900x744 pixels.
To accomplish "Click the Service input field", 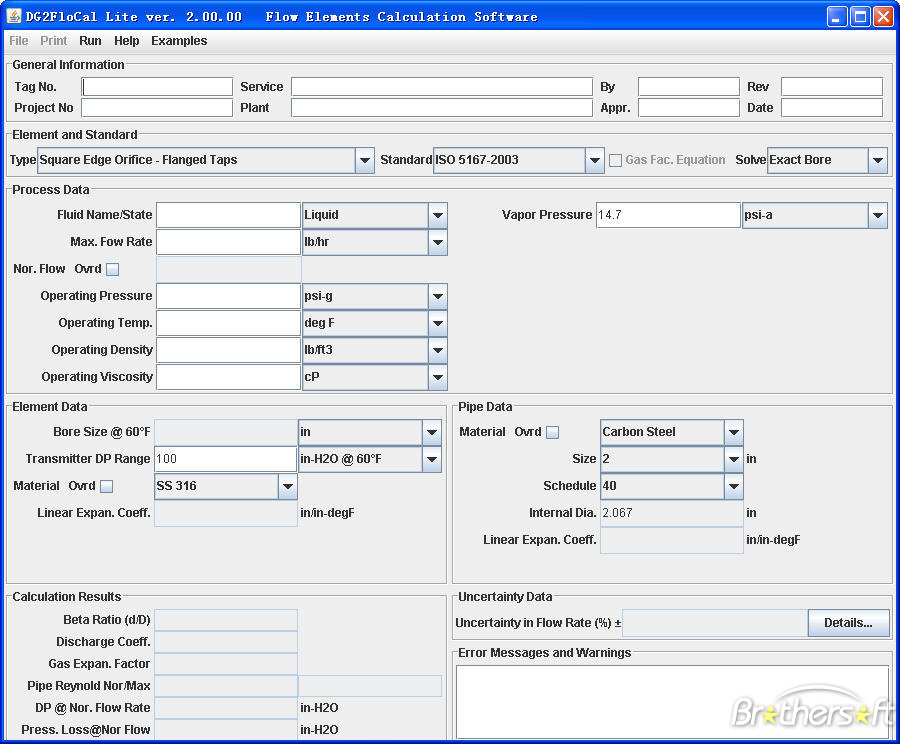I will 442,87.
